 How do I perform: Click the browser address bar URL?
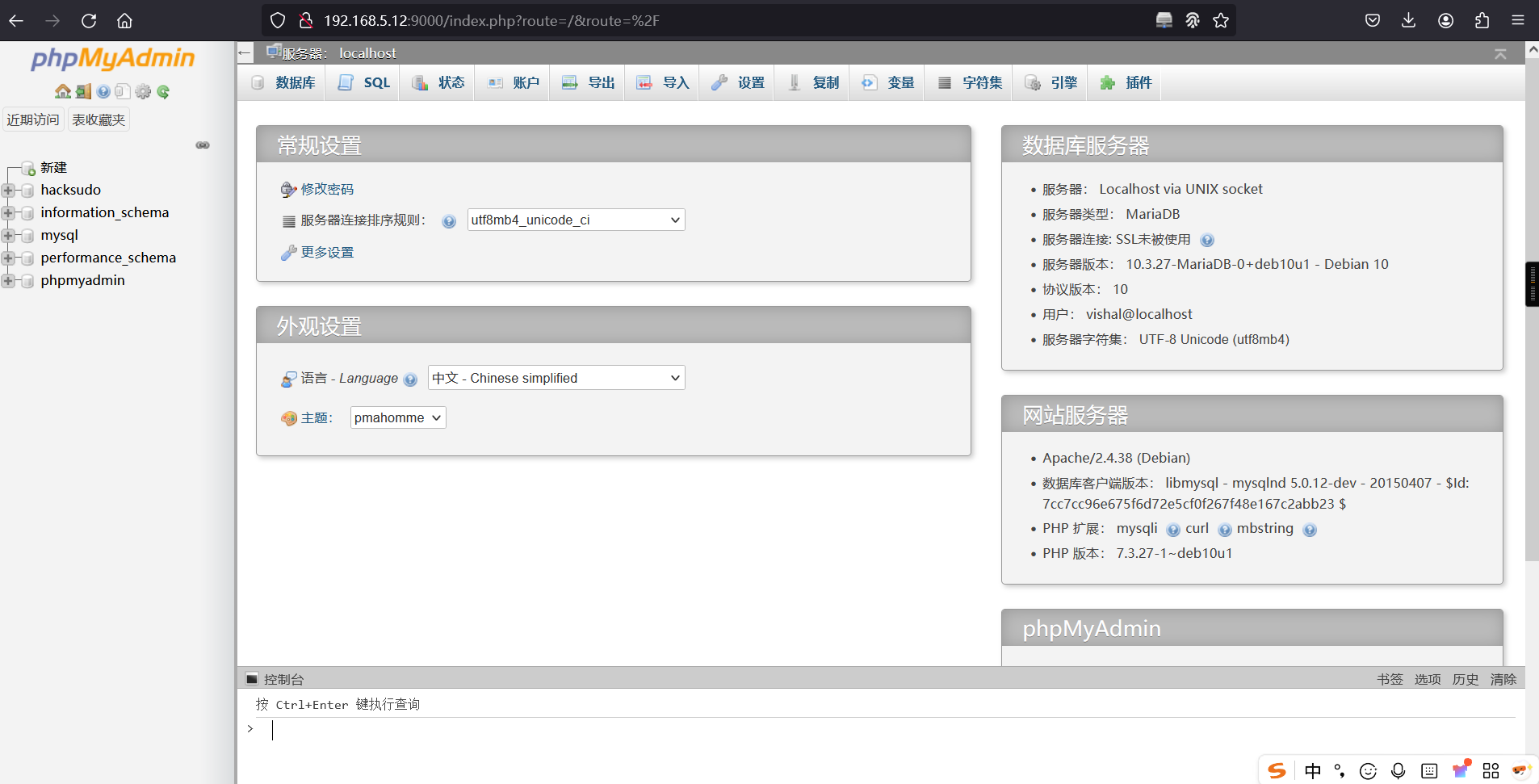[492, 20]
